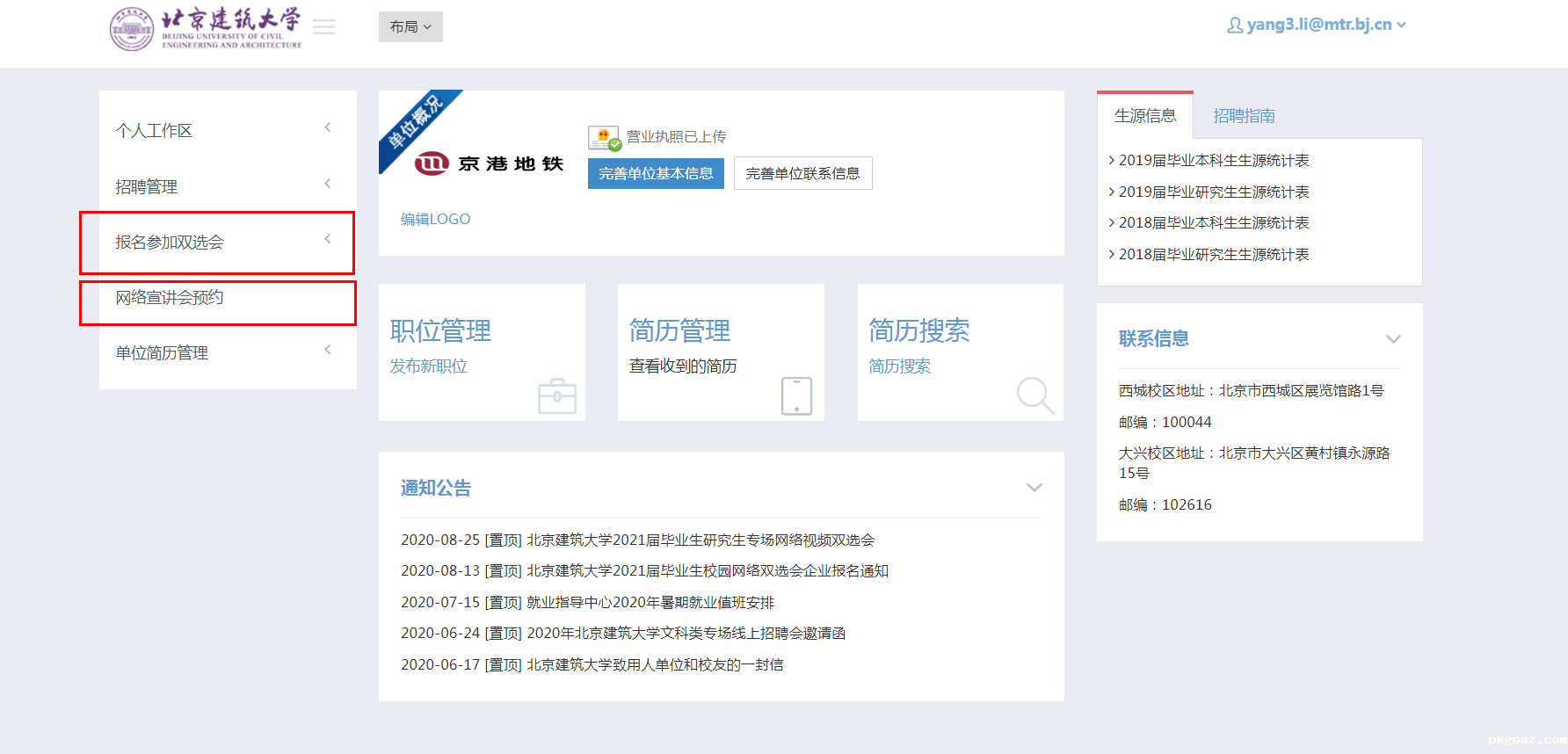The image size is (1568, 754).
Task: Select the 生源信息 tab
Action: coord(1144,116)
